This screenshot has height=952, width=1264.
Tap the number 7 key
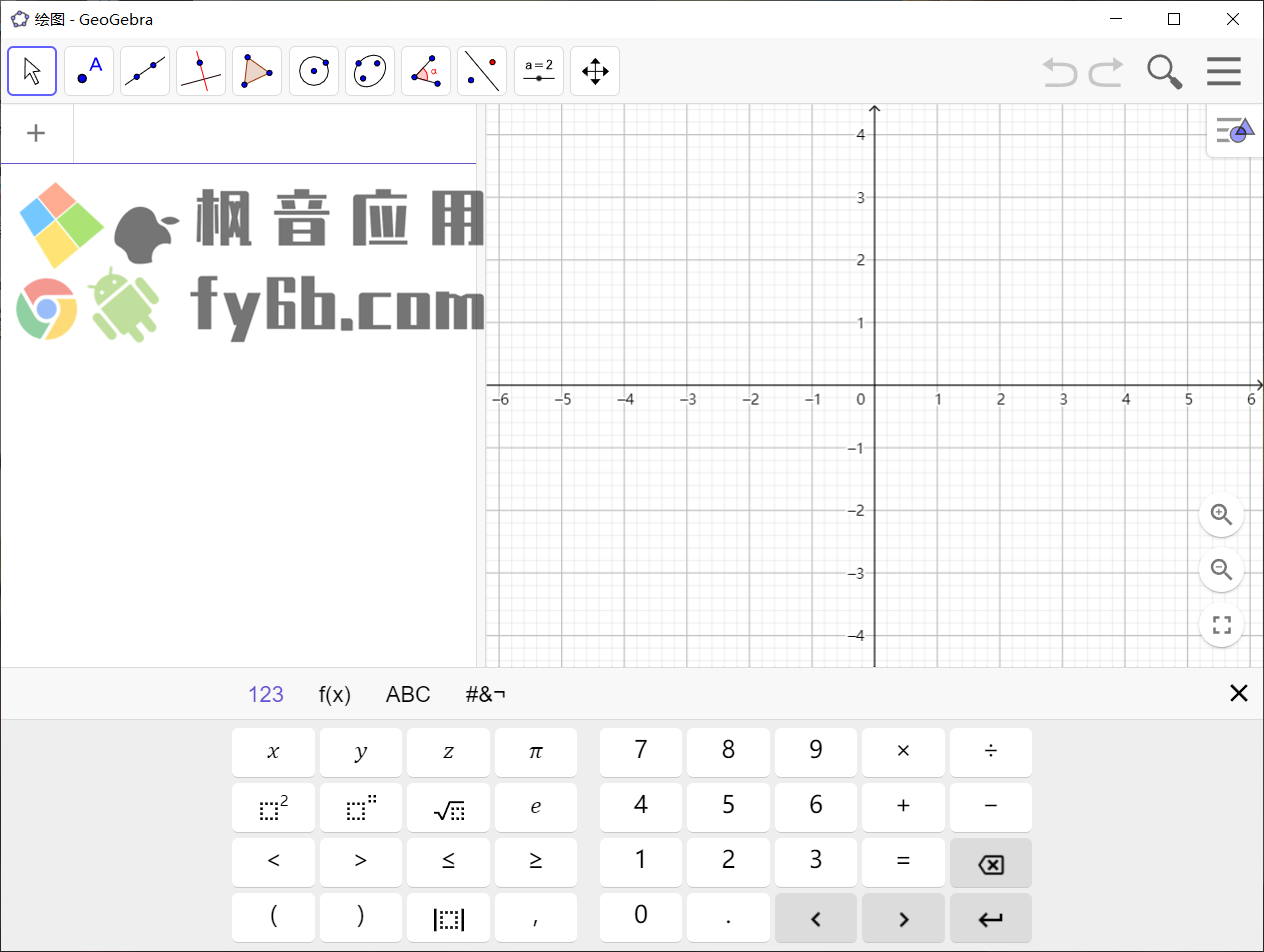[x=641, y=752]
